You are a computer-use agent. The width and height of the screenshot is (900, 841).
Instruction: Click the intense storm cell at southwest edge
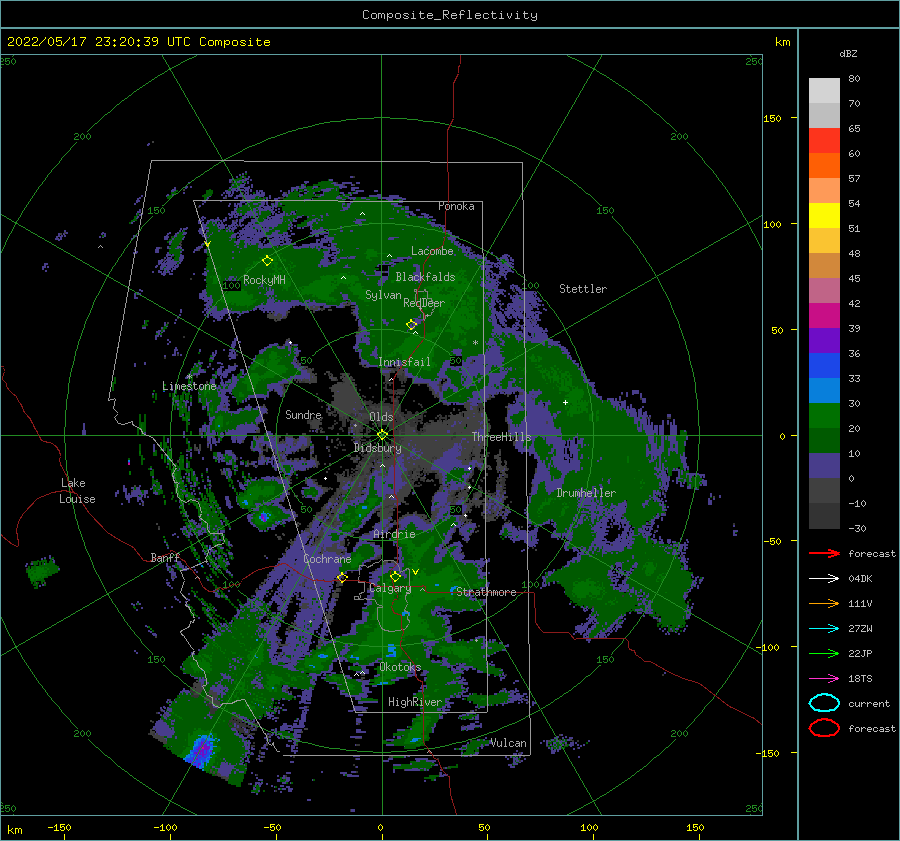(201, 749)
